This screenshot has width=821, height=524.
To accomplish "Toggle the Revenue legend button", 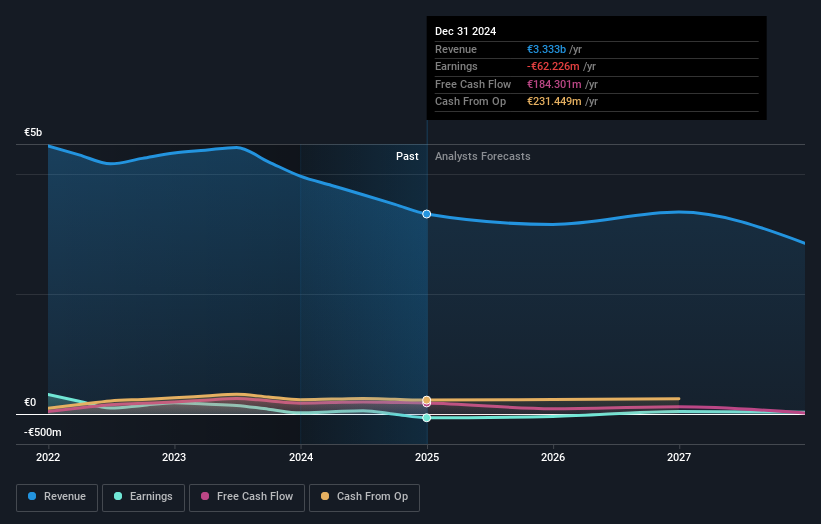I will pyautogui.click(x=57, y=497).
